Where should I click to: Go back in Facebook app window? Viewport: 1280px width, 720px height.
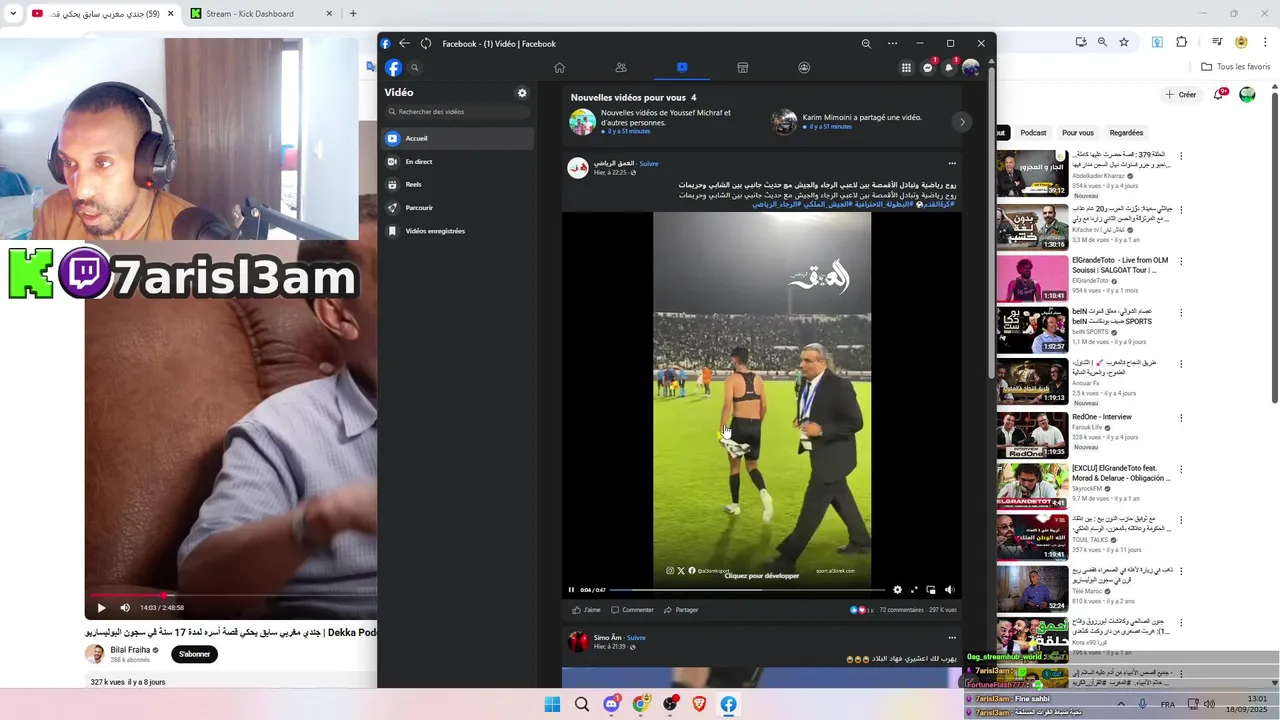point(404,43)
